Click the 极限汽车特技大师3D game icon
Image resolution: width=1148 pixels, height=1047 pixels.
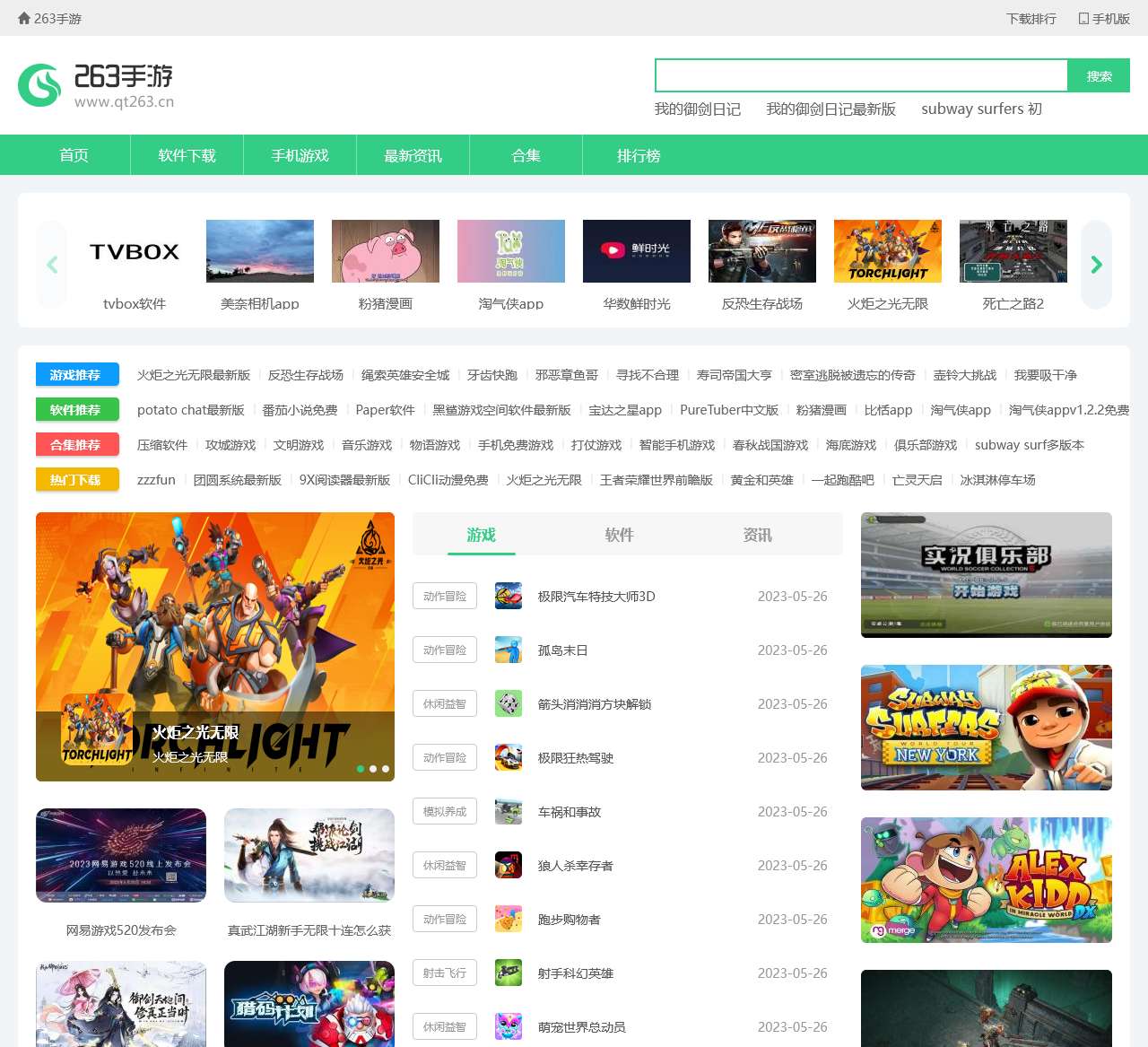point(509,596)
